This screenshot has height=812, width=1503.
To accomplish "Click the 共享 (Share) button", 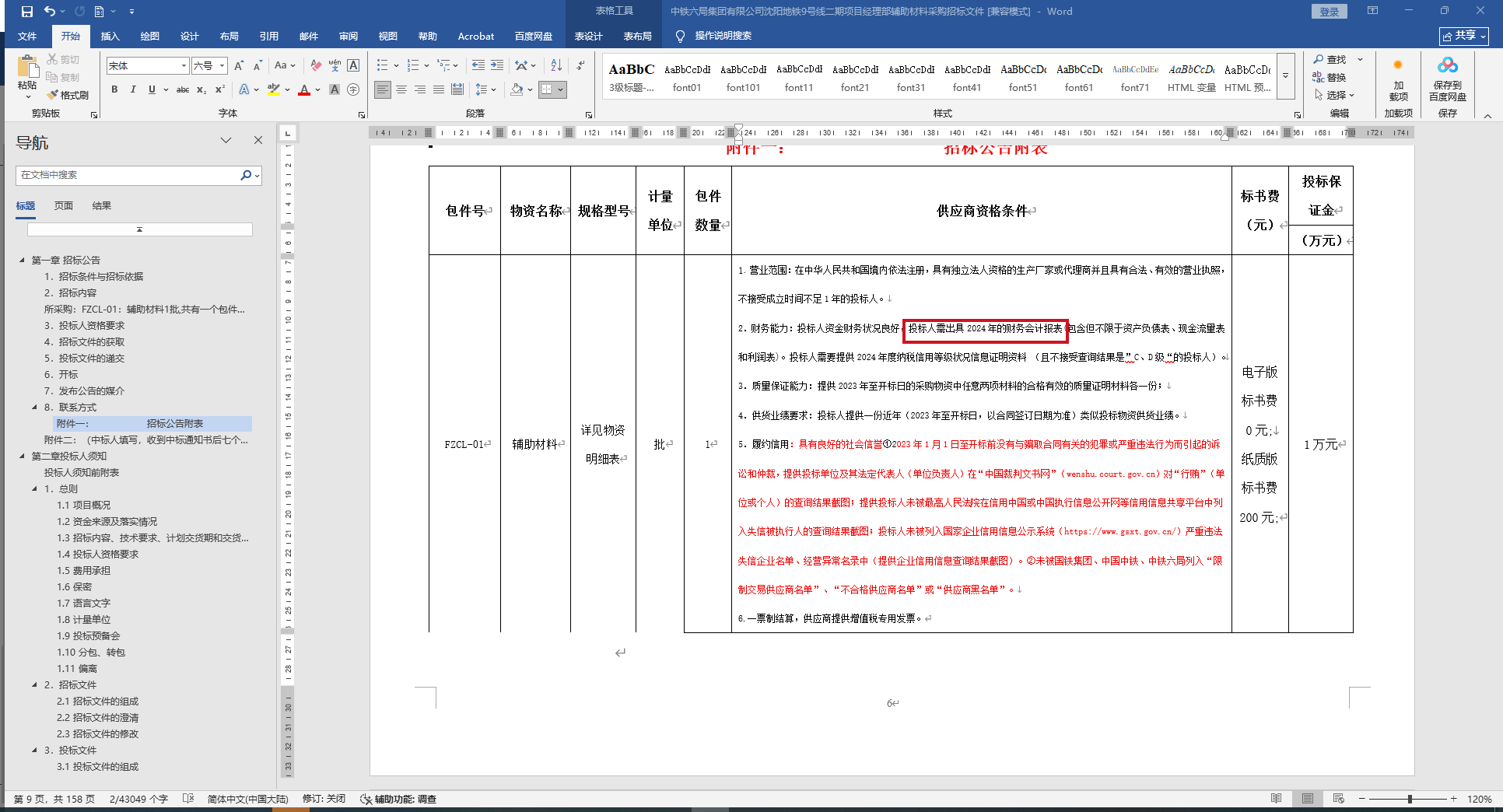I will click(1464, 36).
